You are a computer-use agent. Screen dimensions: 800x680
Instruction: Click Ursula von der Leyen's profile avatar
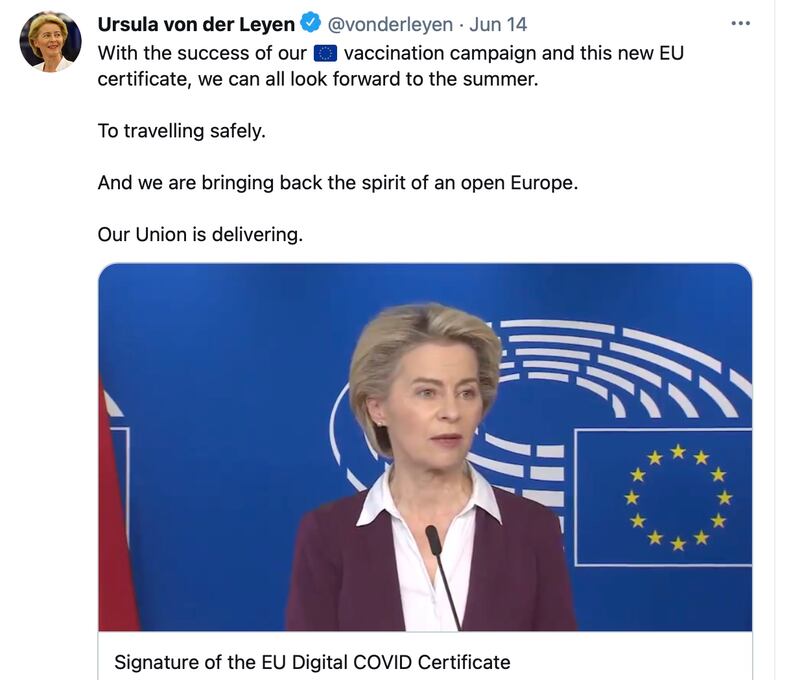click(51, 42)
